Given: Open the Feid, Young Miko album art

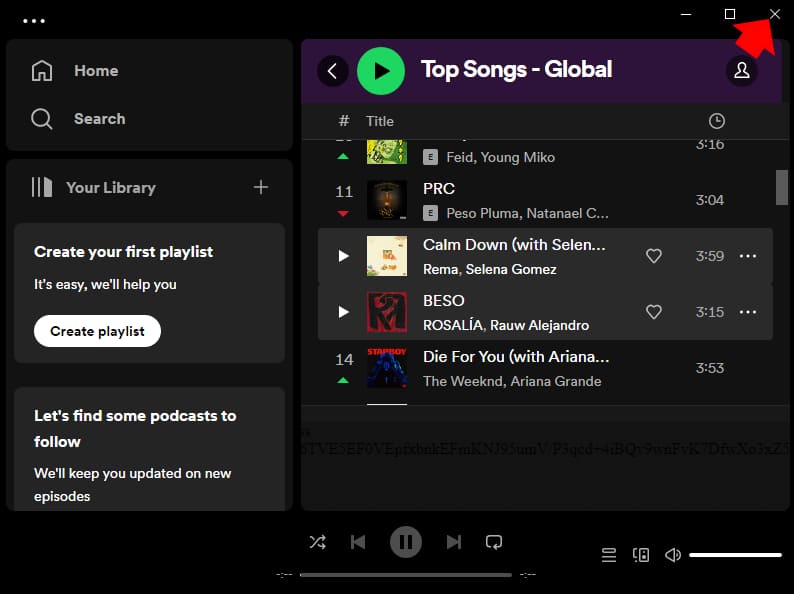Looking at the screenshot, I should tap(387, 151).
